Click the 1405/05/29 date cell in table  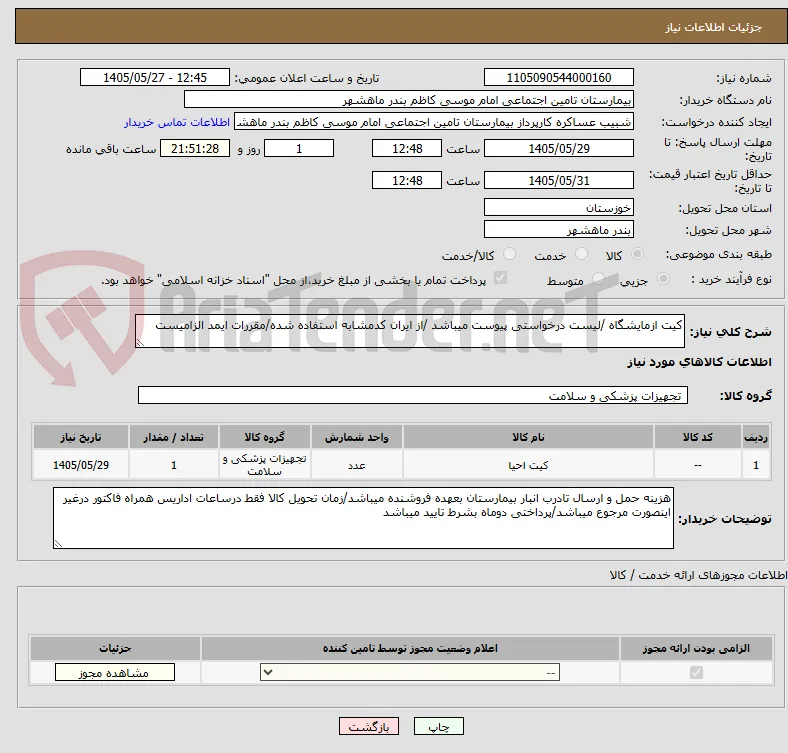(81, 465)
